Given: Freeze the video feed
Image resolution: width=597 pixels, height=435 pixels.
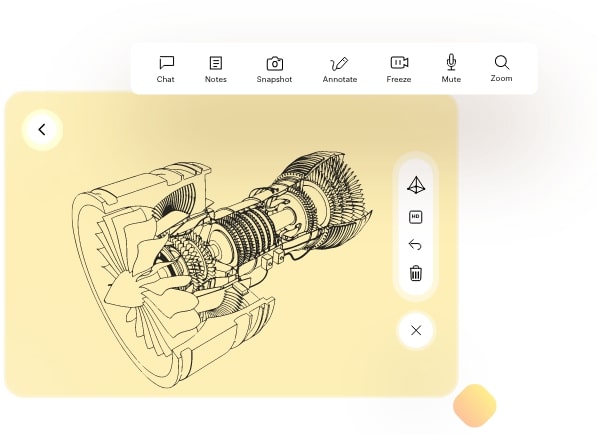Looking at the screenshot, I should 399,69.
